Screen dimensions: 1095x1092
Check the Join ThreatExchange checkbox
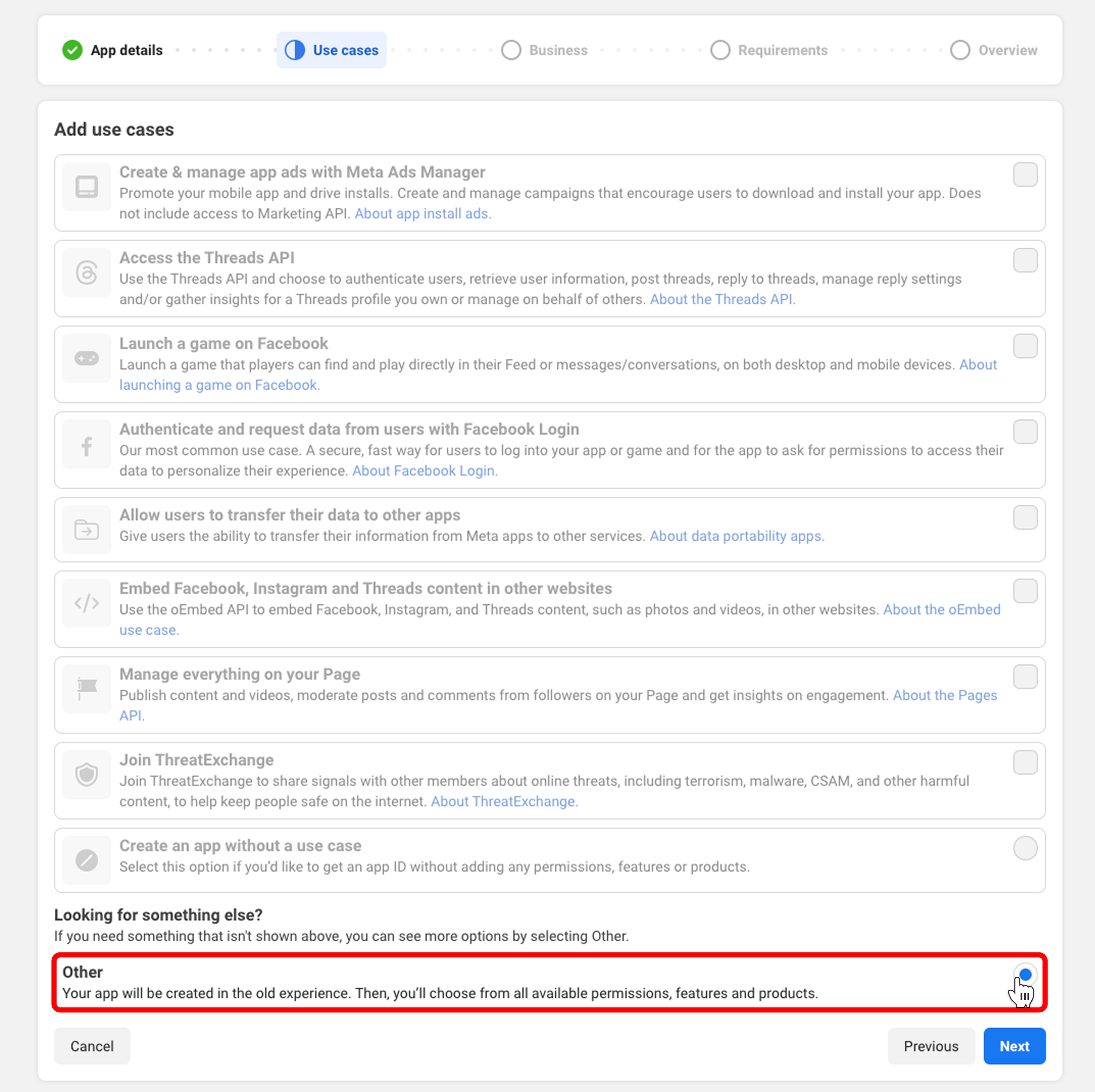pos(1025,763)
